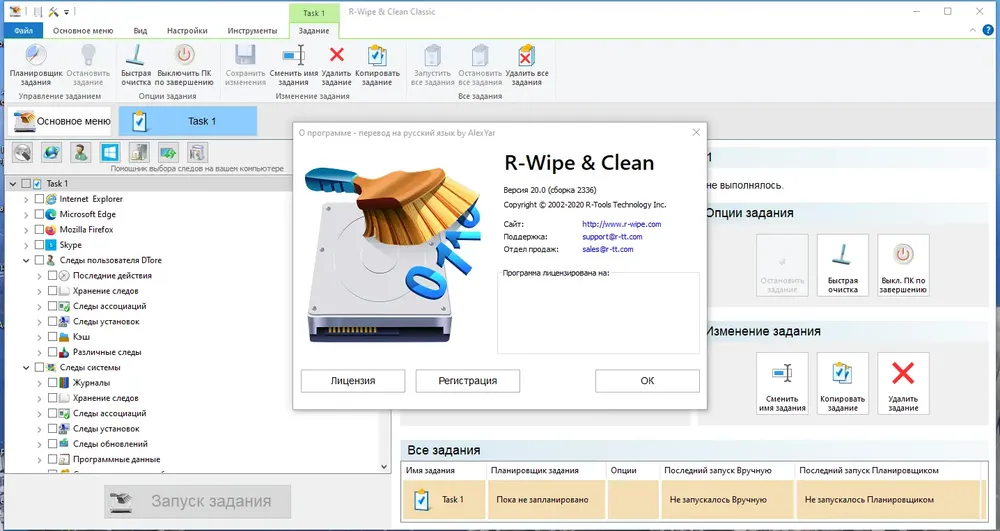Enable the Mozilla Firefox checkbox

[x=40, y=229]
